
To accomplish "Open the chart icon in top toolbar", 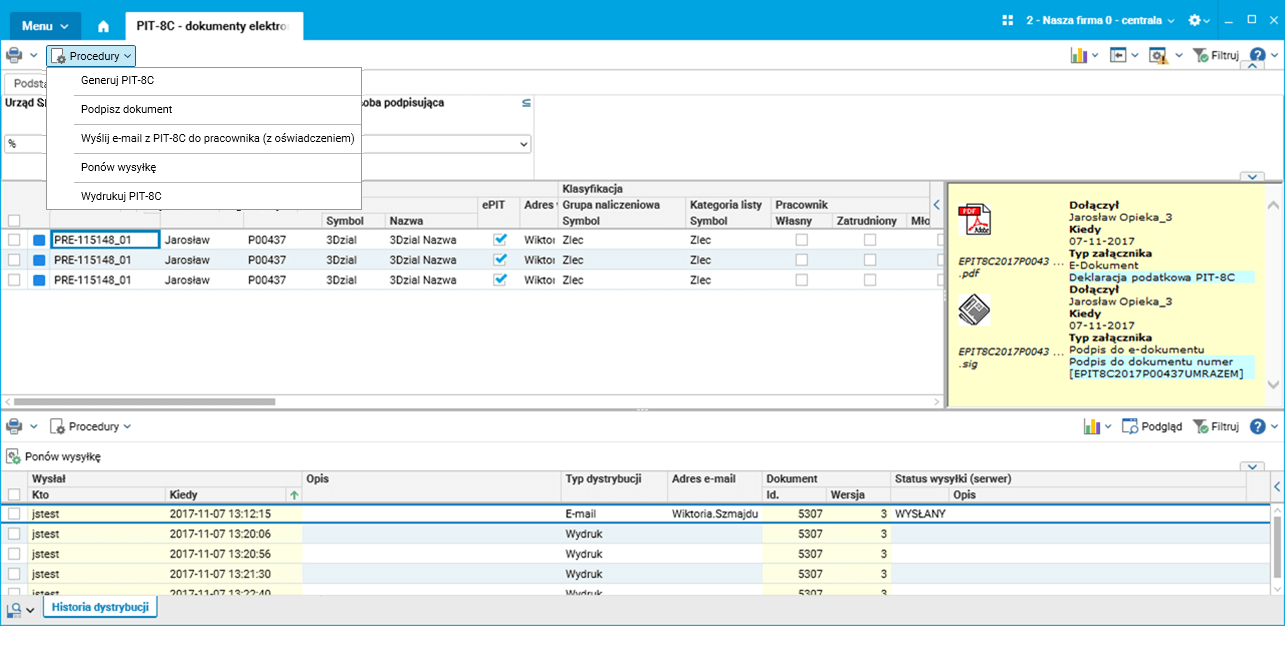I will [x=1079, y=56].
